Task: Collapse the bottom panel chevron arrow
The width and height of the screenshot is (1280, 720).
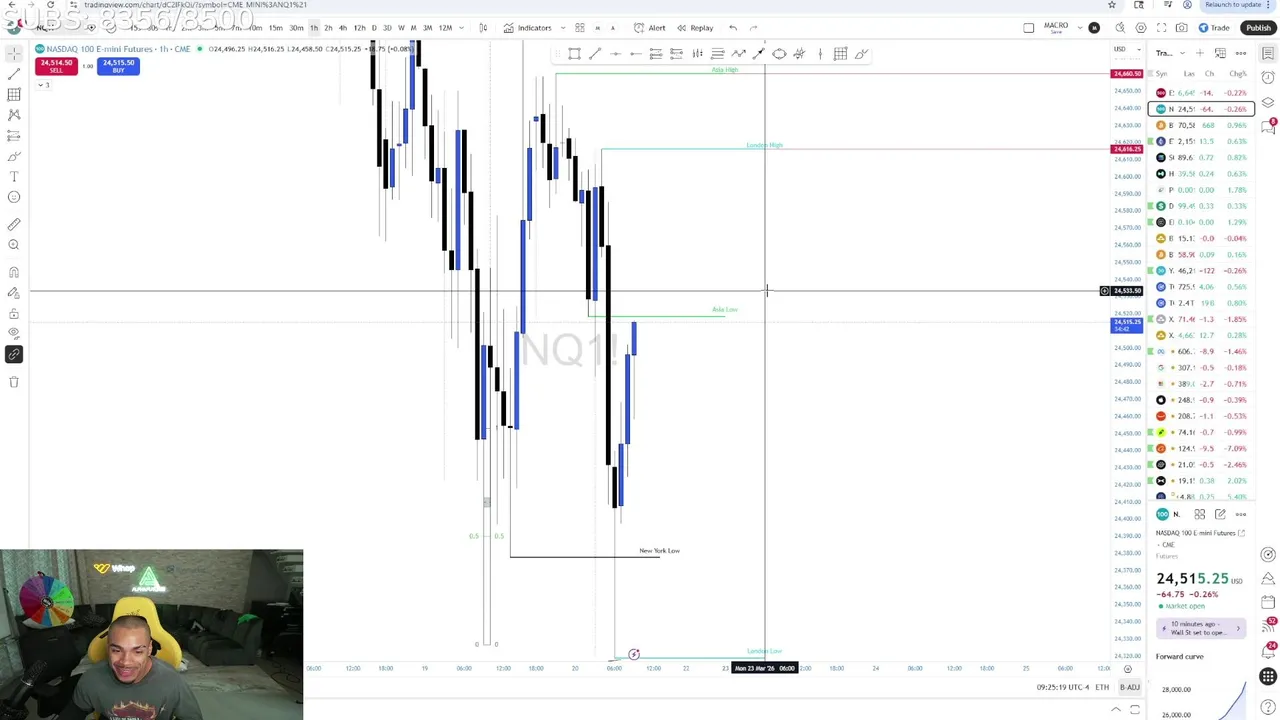Action: pyautogui.click(x=1116, y=709)
